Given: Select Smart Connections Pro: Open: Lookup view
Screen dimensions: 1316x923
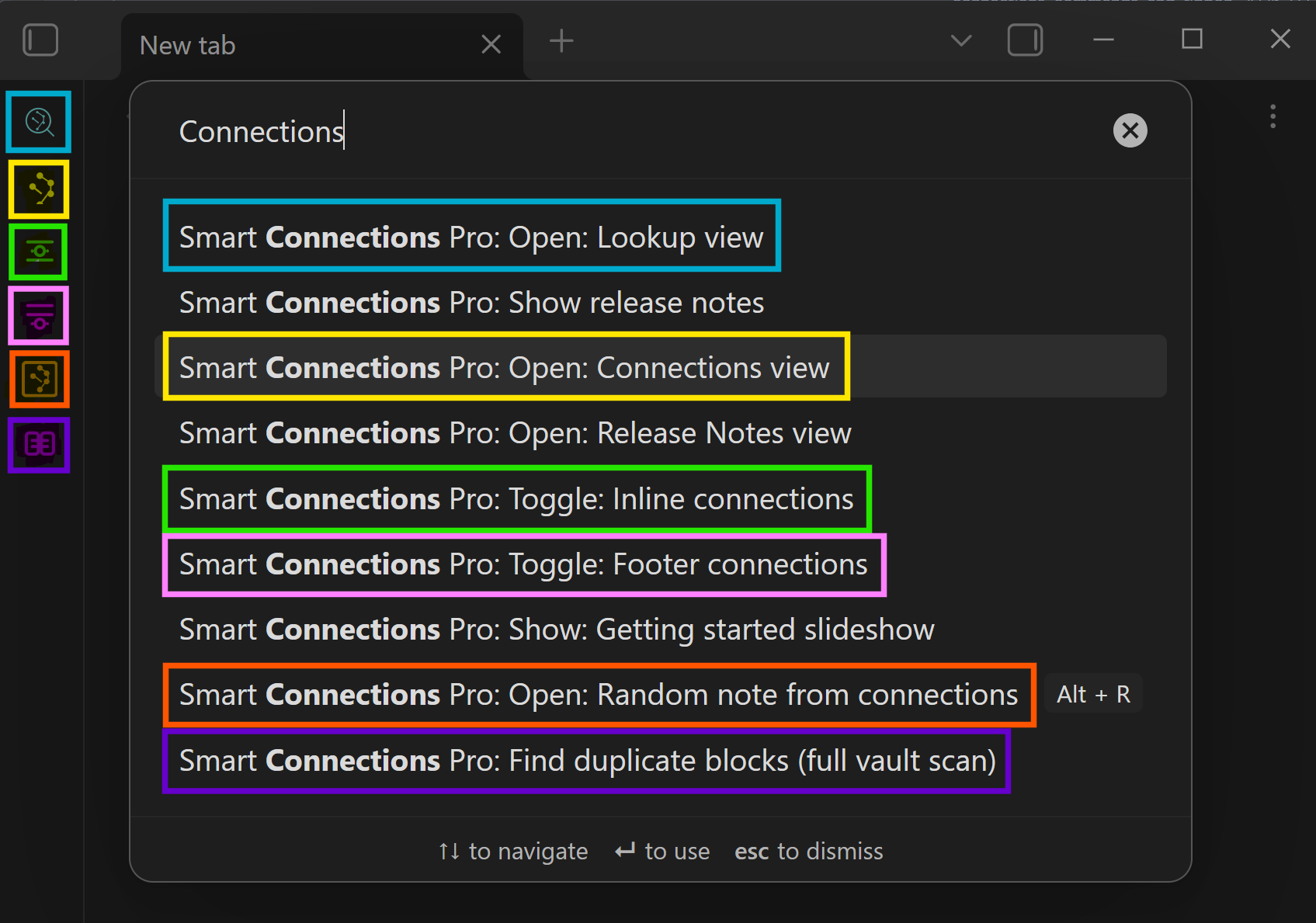Looking at the screenshot, I should click(471, 237).
